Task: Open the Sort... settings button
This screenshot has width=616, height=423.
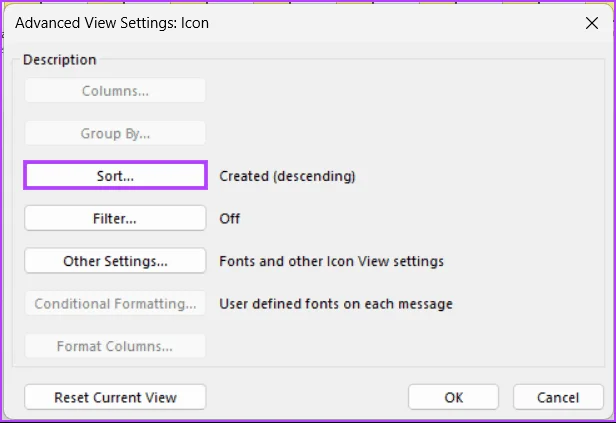Action: pos(115,175)
